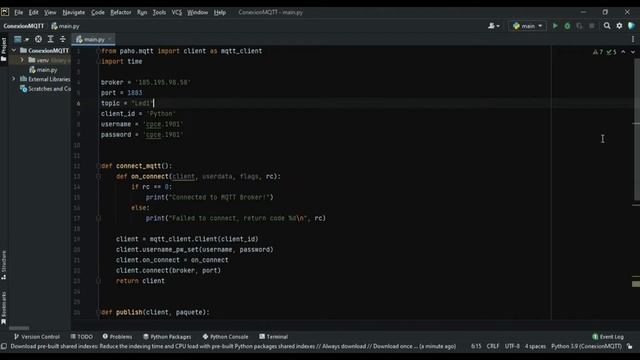The height and width of the screenshot is (360, 640).
Task: Click the read-only lock status icon
Action: coord(630,347)
